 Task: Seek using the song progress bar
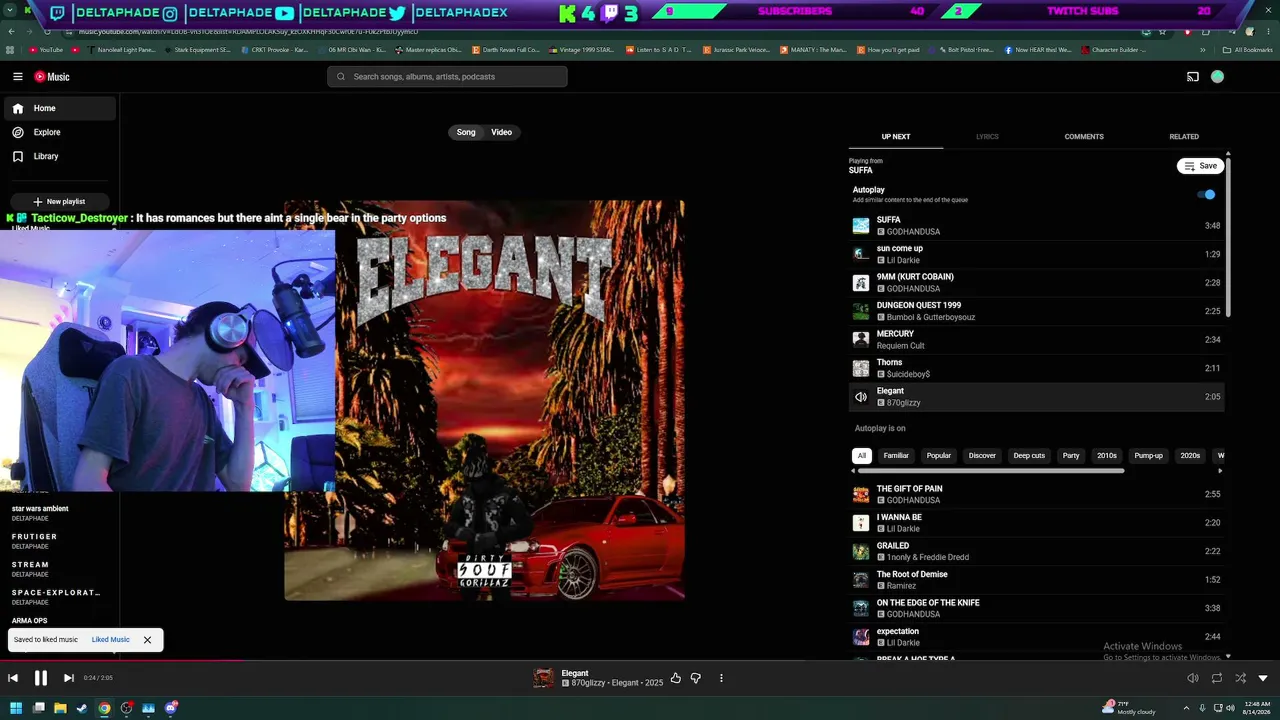tap(640, 660)
